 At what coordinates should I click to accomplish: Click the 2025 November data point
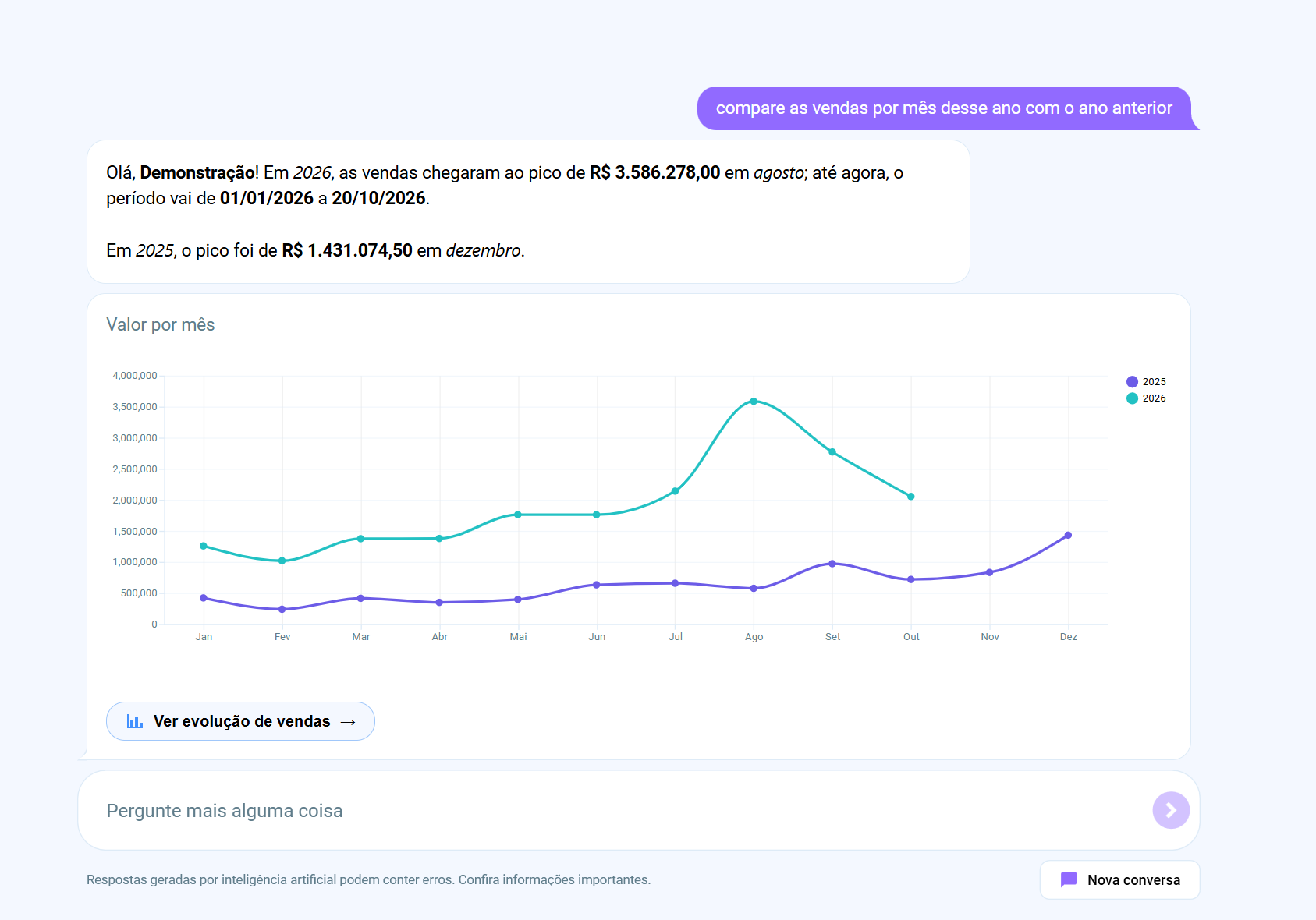click(x=989, y=572)
